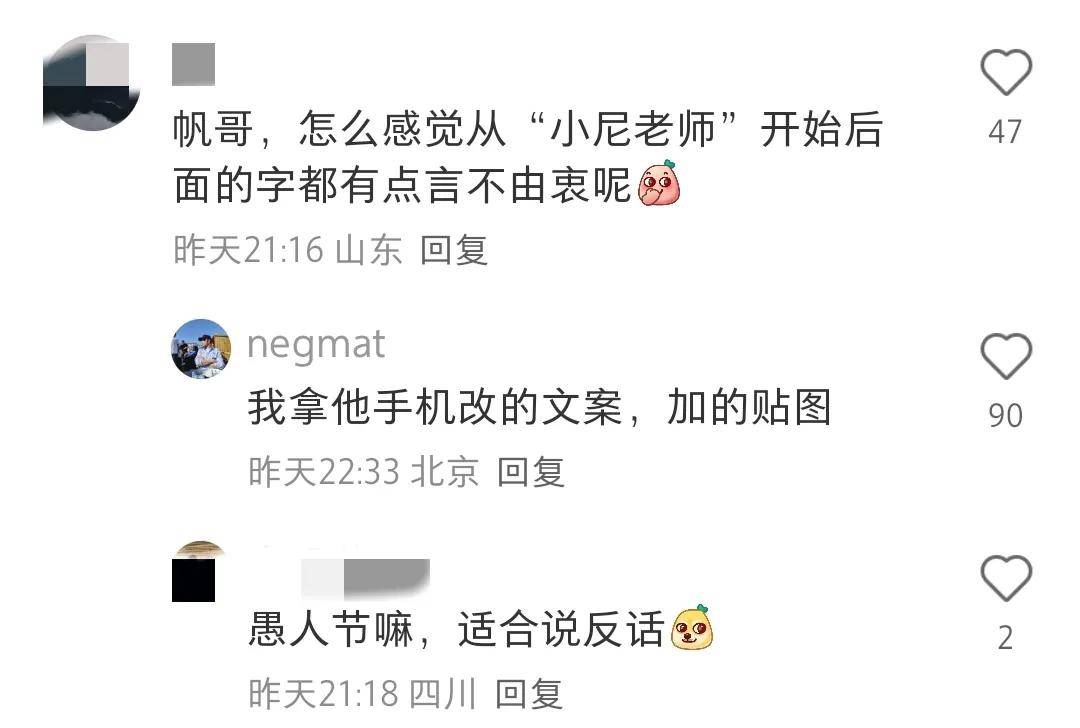Click the blurred username of third commenter
The width and height of the screenshot is (1080, 728).
tap(365, 578)
